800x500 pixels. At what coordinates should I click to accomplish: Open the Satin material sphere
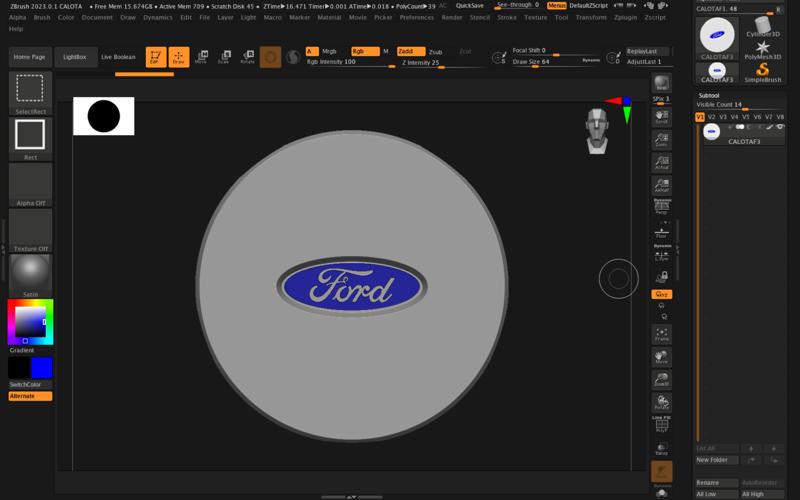pyautogui.click(x=30, y=272)
